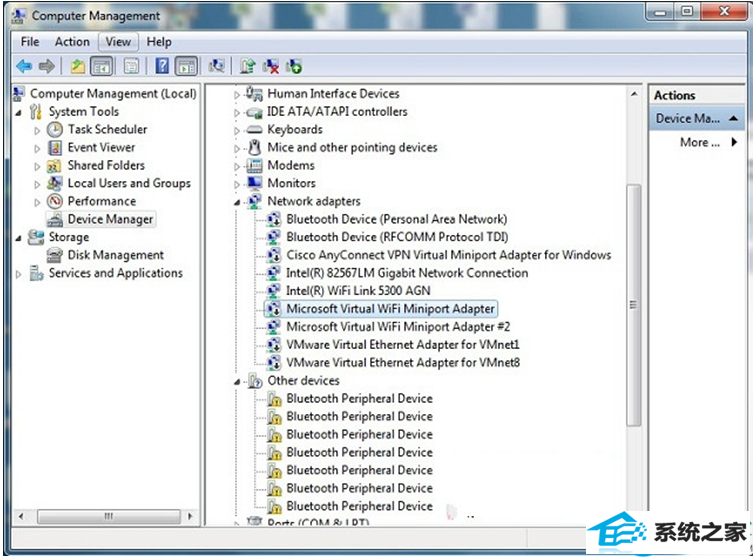The height and width of the screenshot is (559, 755).
Task: Select Intel(R) WiFi Link 5300 AGN
Action: coord(358,291)
